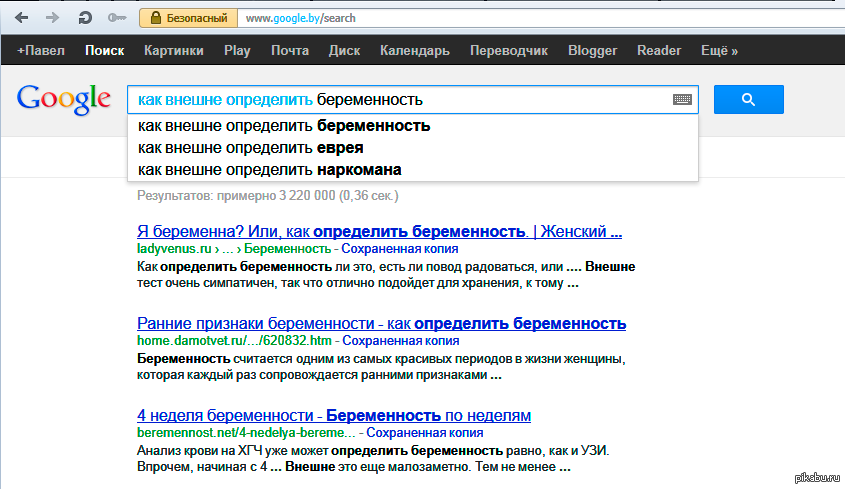The height and width of the screenshot is (489, 845).
Task: Click inside the Google search text field
Action: pyautogui.click(x=400, y=100)
